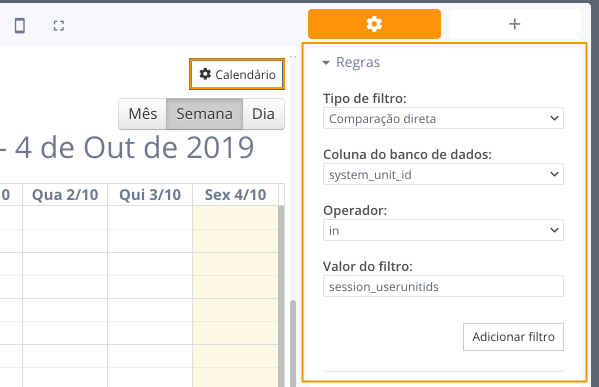The image size is (599, 387).
Task: Click the Calendário component button
Action: point(237,74)
